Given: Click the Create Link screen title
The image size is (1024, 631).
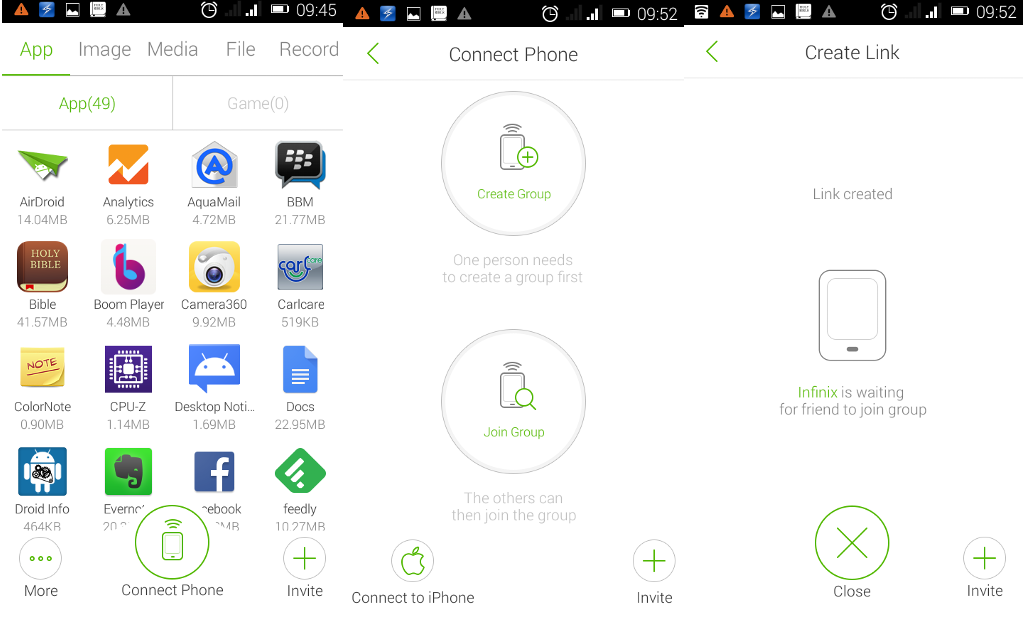Looking at the screenshot, I should (x=852, y=52).
